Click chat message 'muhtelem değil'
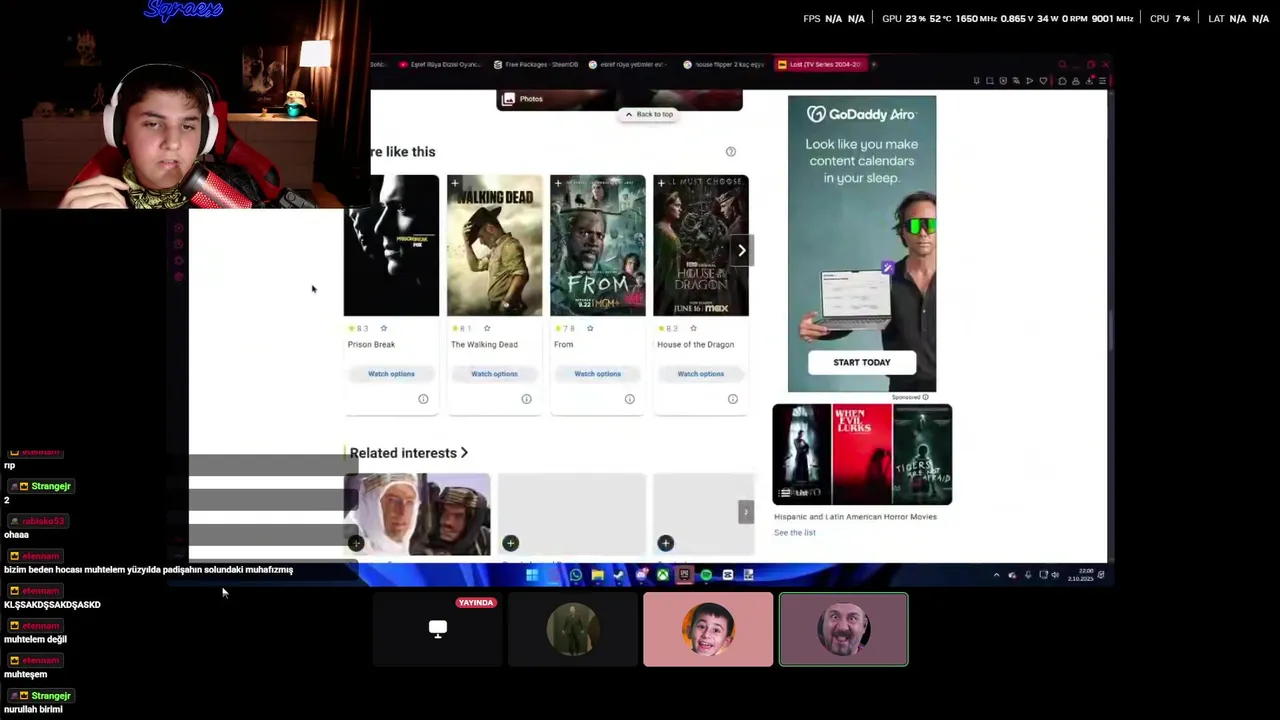The image size is (1280, 720). [35, 640]
